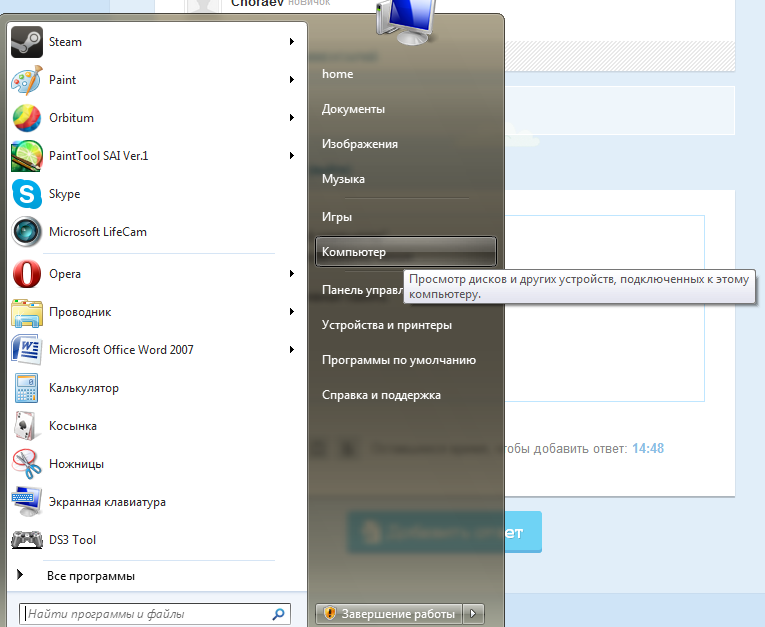Launch Opera from its red icon

pos(27,274)
